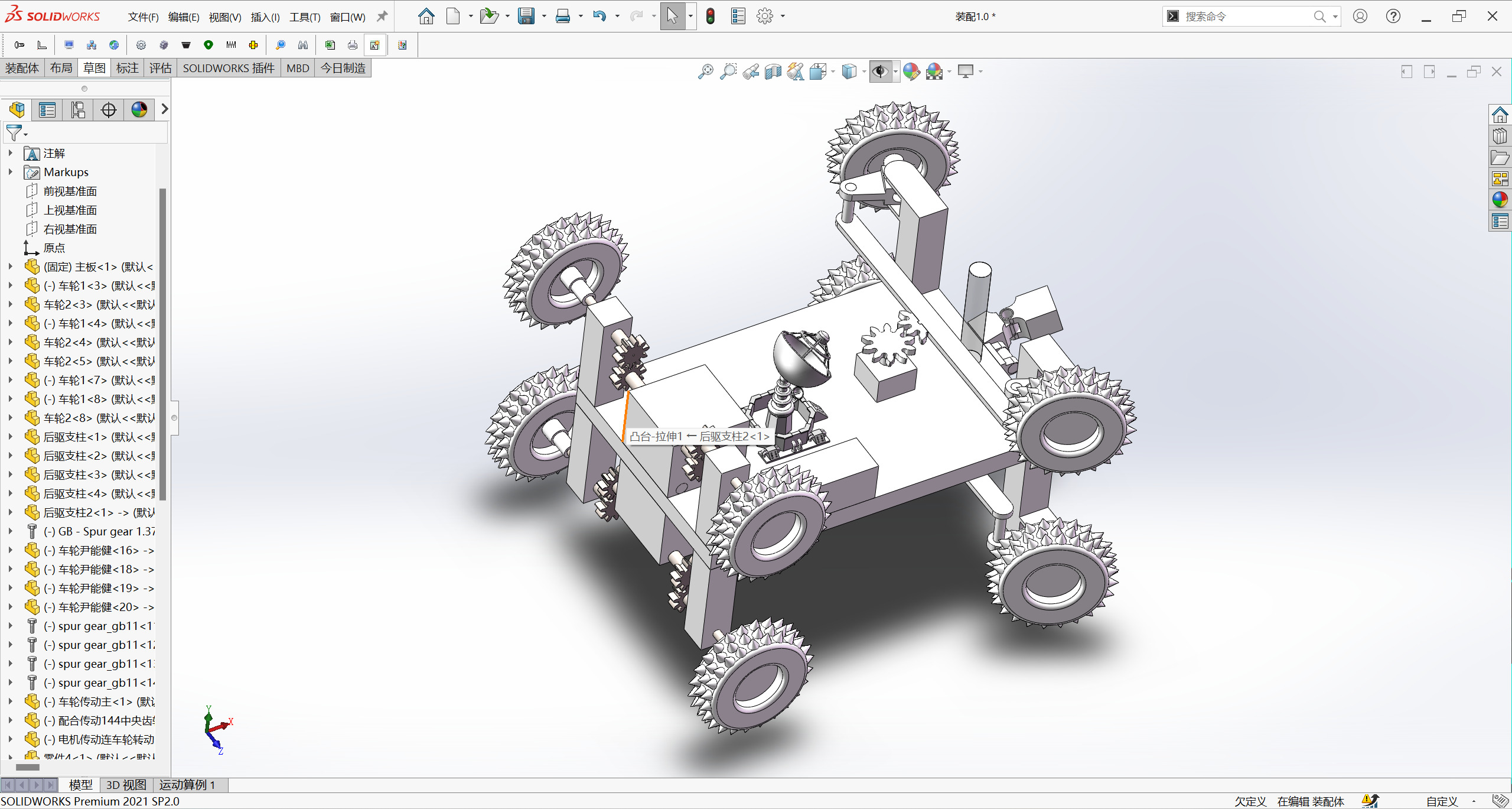Click the Print icon in title bar

click(x=563, y=17)
